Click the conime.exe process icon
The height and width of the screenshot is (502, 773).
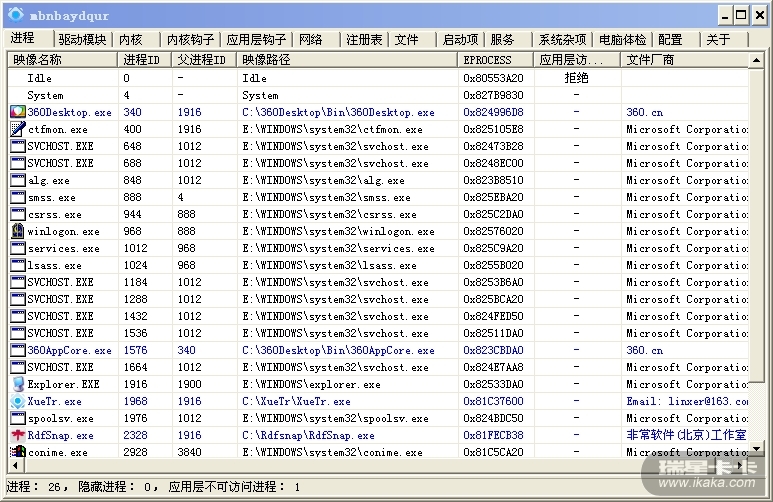coord(18,451)
